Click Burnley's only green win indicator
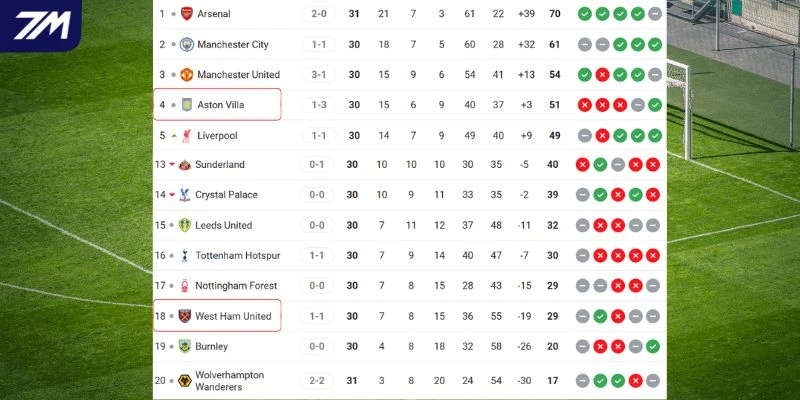 [x=653, y=347]
